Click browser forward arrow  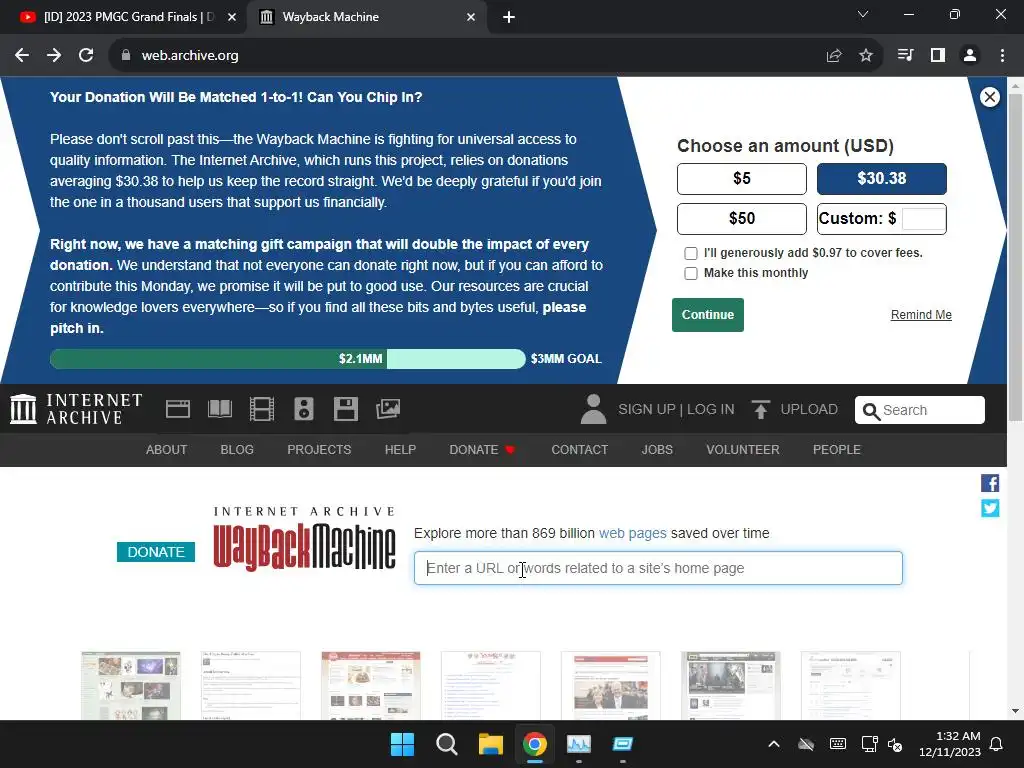point(54,56)
